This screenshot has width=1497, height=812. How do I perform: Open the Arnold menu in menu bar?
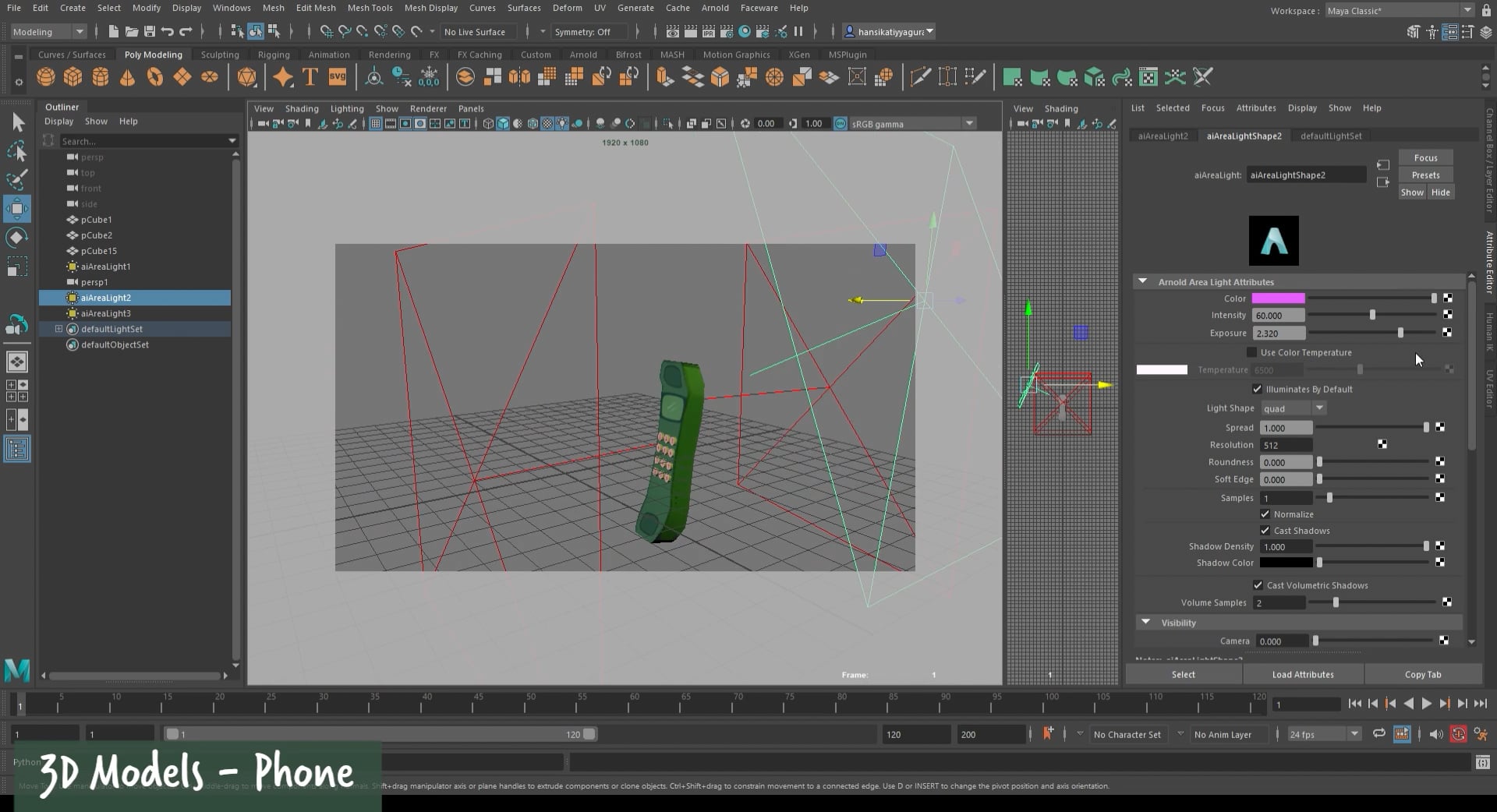tap(714, 8)
